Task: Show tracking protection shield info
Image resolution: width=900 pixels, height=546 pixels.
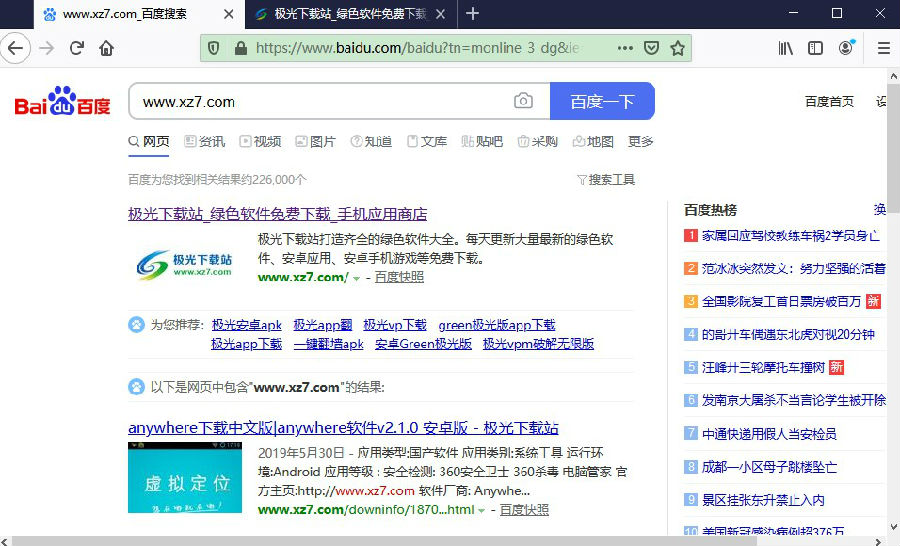Action: (214, 48)
